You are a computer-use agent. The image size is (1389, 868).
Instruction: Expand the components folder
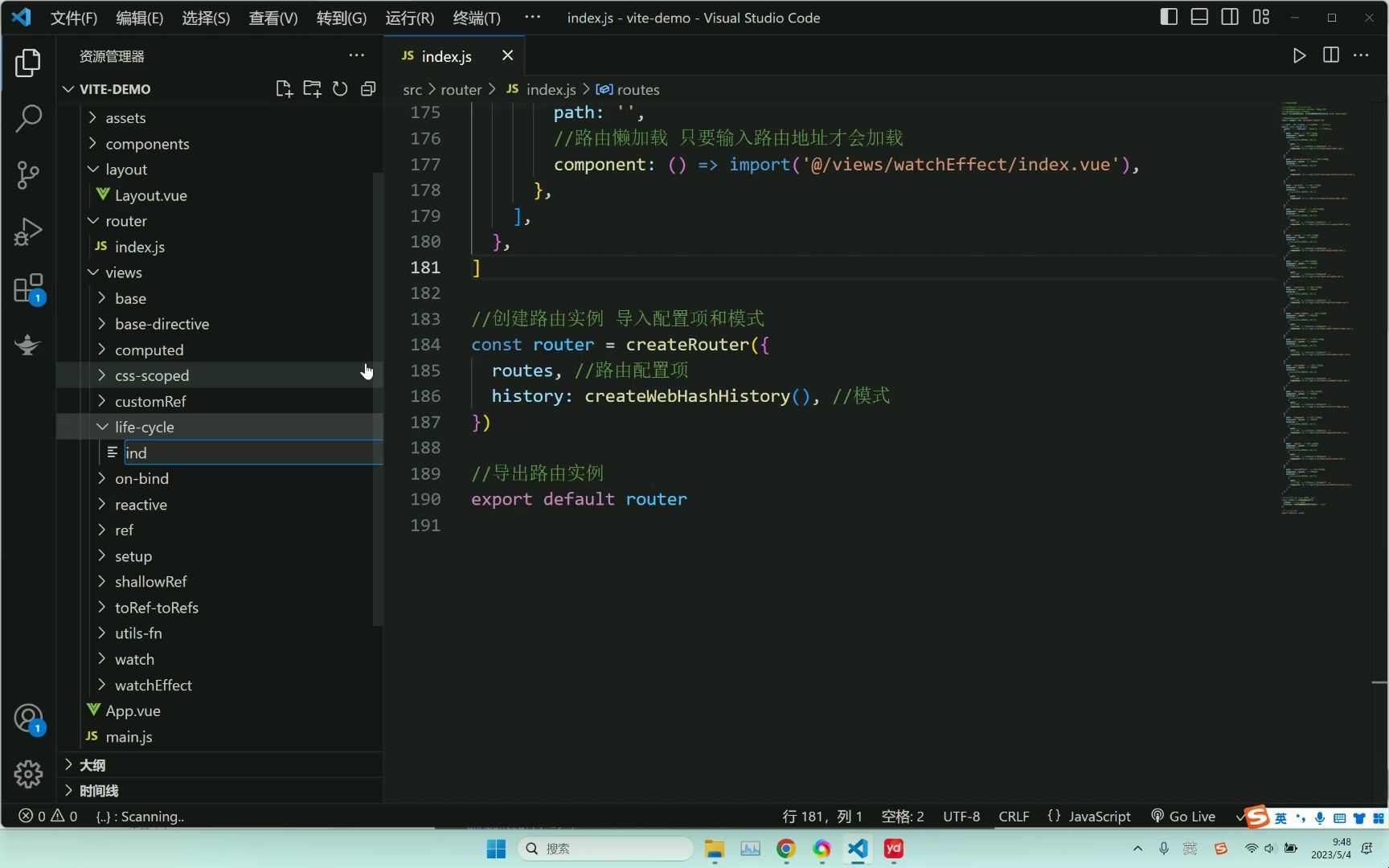[x=219, y=144]
